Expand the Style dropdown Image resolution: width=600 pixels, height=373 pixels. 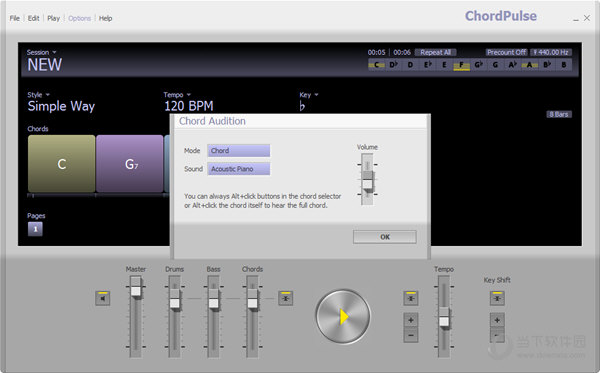pyautogui.click(x=38, y=94)
